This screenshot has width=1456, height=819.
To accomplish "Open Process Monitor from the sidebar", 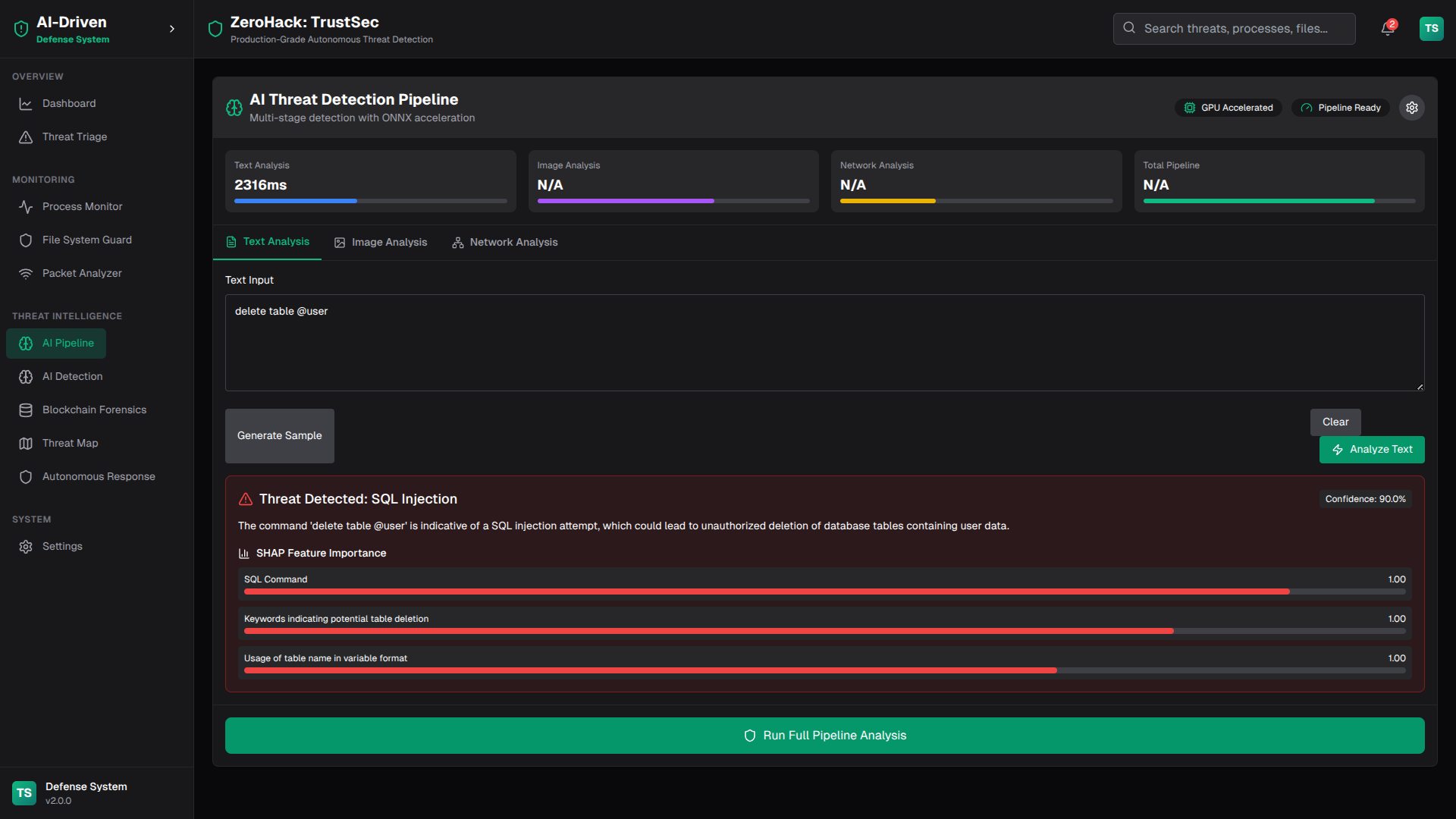I will click(82, 206).
